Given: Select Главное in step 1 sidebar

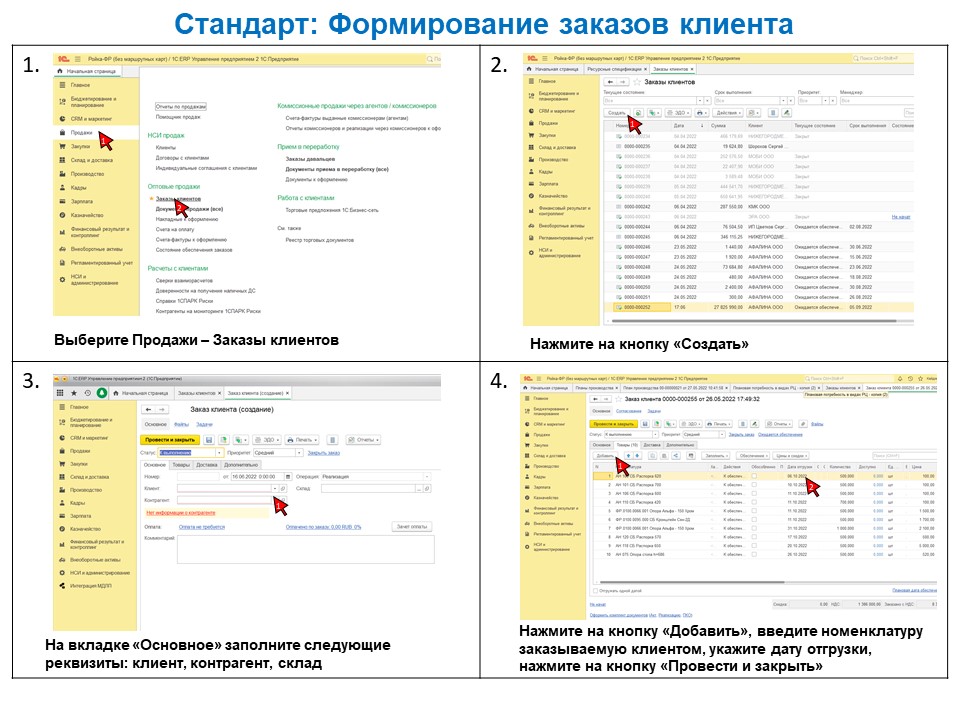Looking at the screenshot, I should pyautogui.click(x=80, y=85).
